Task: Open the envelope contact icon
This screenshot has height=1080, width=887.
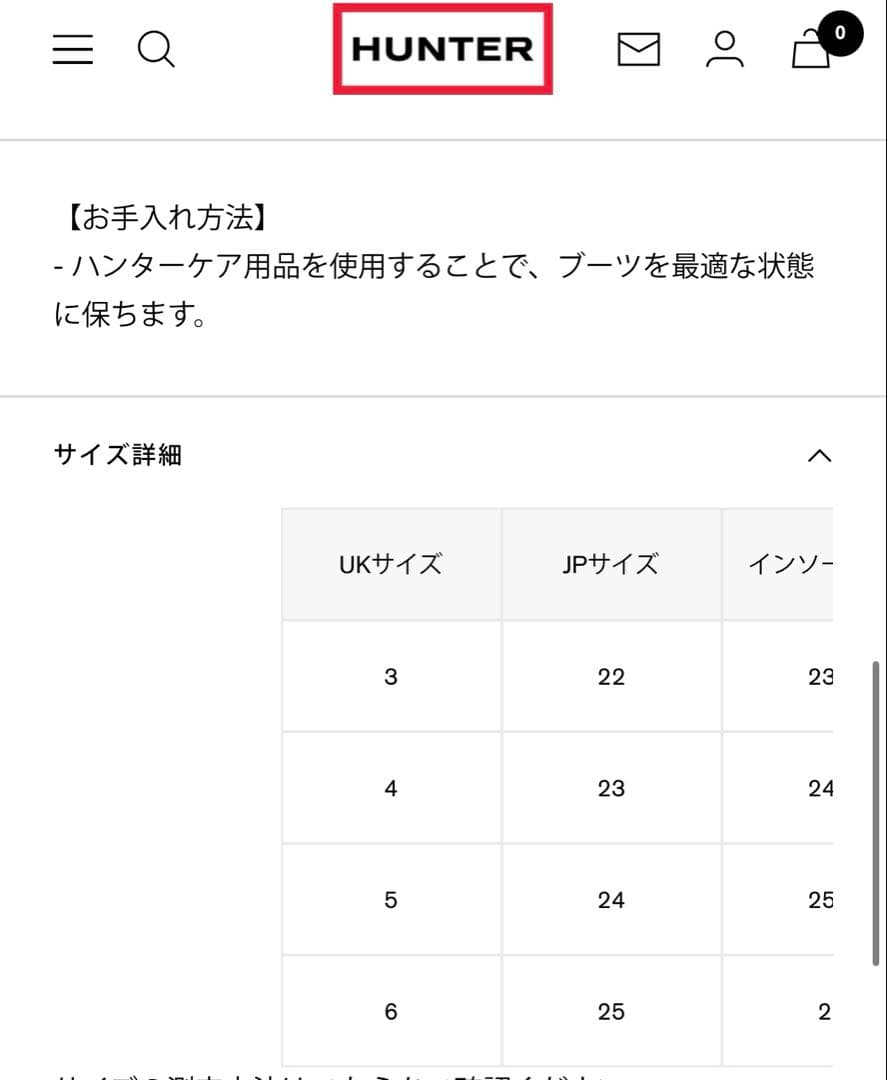Action: pos(638,49)
